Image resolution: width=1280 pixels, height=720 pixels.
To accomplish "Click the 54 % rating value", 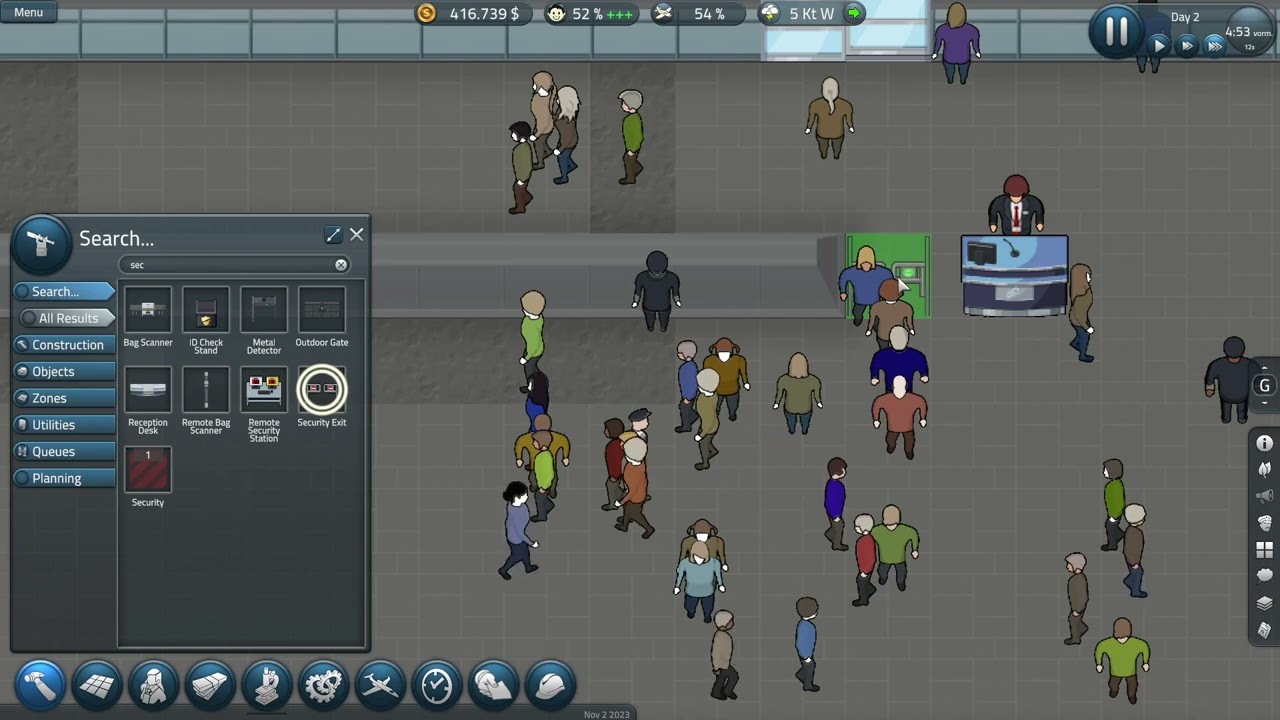I will coord(709,13).
